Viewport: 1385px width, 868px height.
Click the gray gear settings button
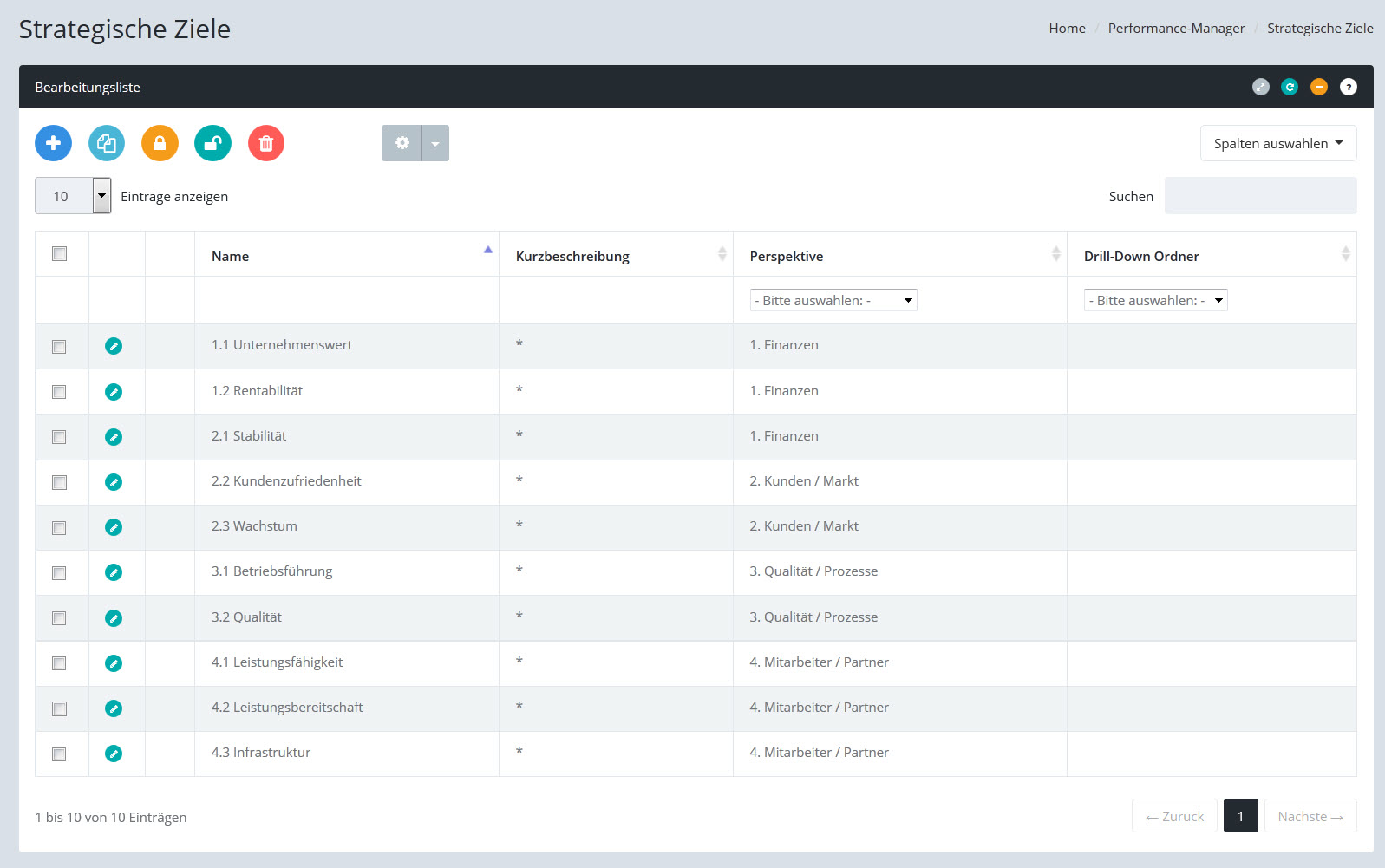click(x=402, y=143)
